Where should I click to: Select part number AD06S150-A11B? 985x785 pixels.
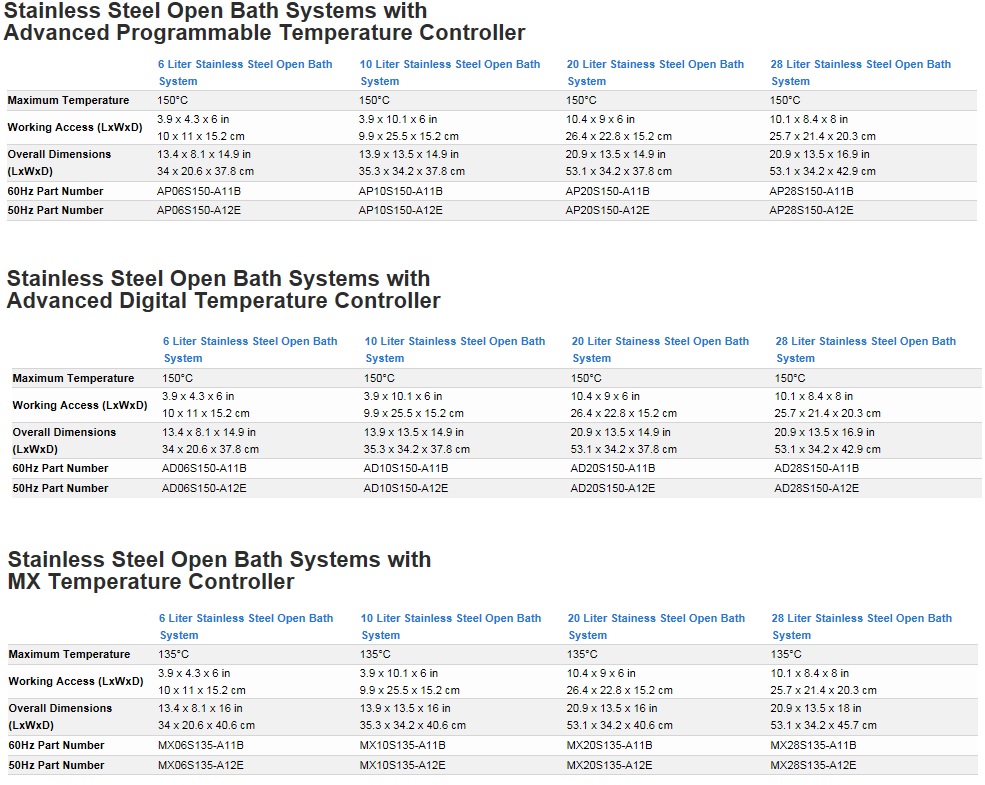pyautogui.click(x=204, y=468)
